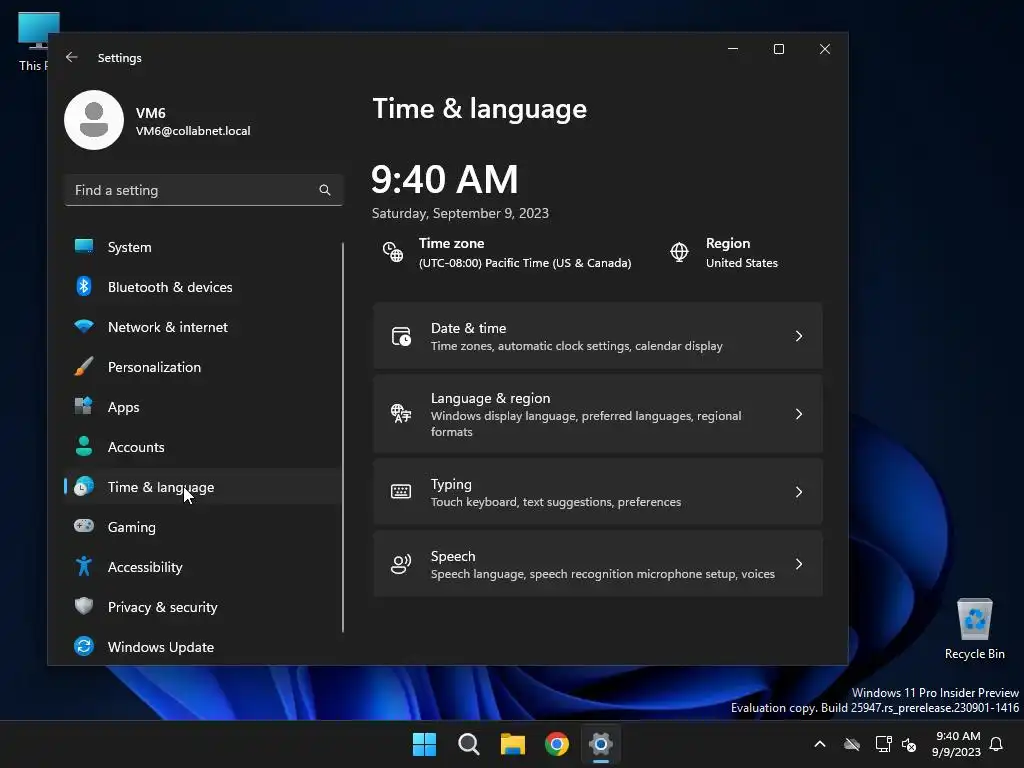This screenshot has width=1024, height=768.
Task: Open the Personalization section
Action: click(x=154, y=367)
